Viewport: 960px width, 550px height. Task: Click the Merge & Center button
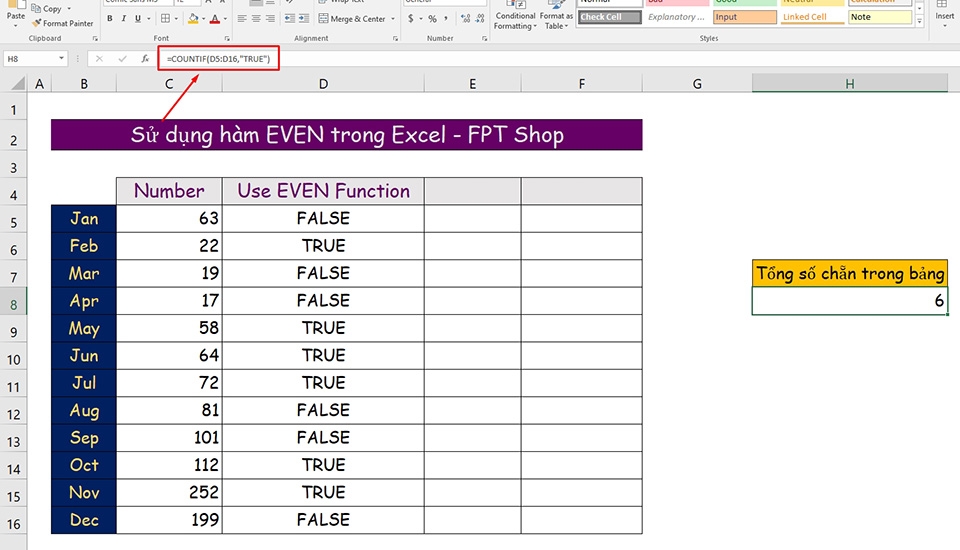tap(352, 19)
